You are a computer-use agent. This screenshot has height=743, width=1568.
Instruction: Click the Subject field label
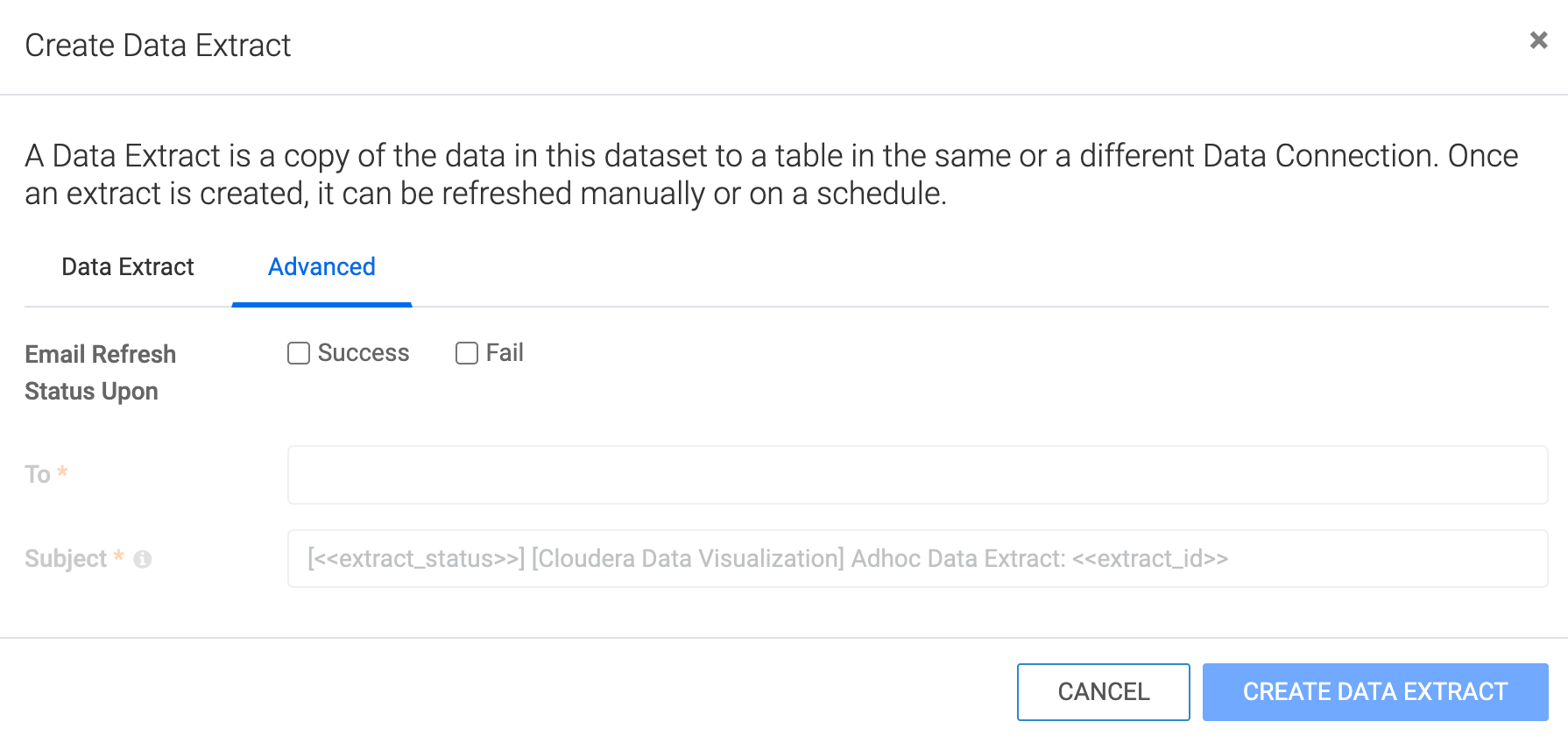point(66,559)
